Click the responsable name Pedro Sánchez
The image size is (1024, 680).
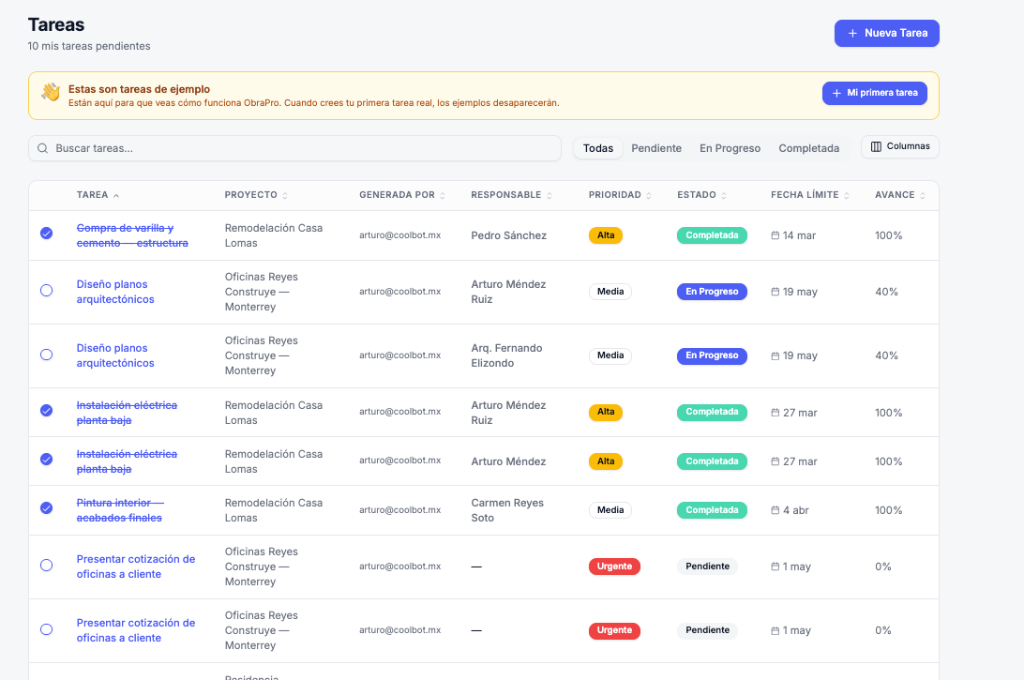pyautogui.click(x=509, y=235)
